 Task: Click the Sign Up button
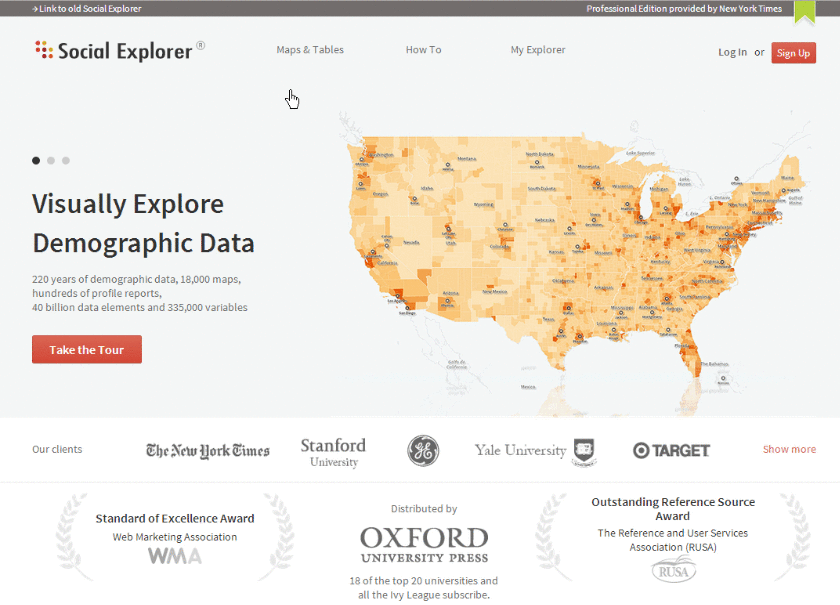coord(793,53)
